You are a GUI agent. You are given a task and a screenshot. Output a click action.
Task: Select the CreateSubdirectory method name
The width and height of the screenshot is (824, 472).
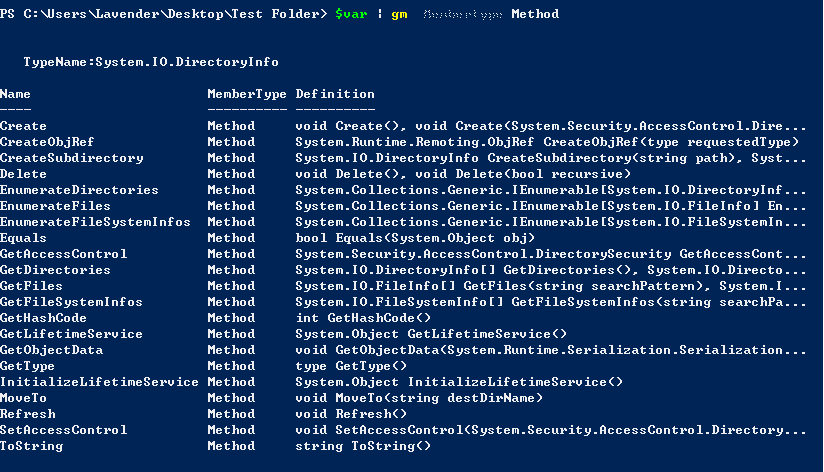click(72, 158)
